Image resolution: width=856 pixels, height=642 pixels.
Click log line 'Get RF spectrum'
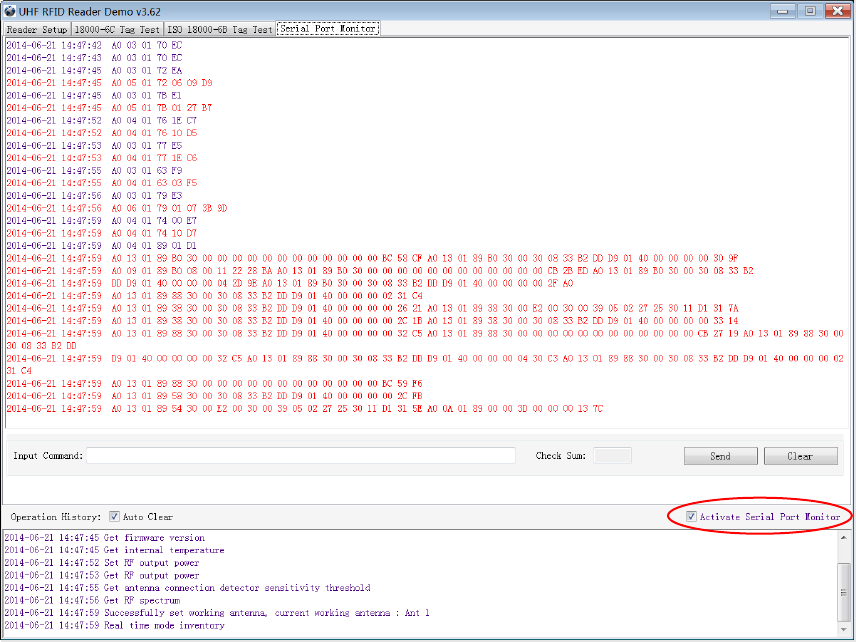pyautogui.click(x=92, y=601)
